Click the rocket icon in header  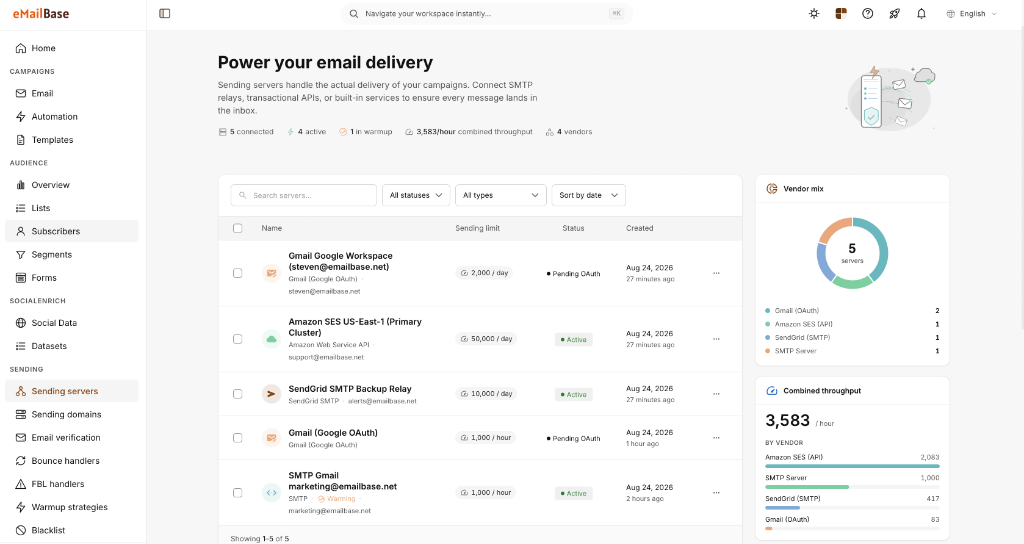894,13
